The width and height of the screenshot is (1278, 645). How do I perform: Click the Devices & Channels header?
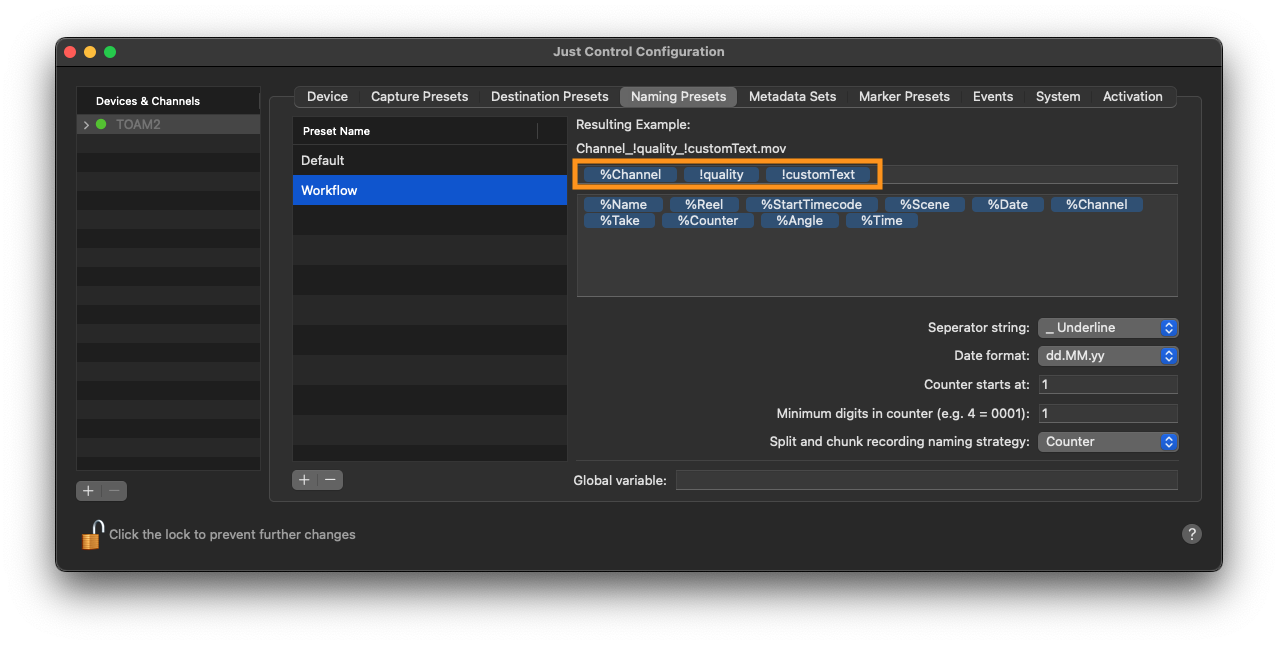tap(168, 101)
